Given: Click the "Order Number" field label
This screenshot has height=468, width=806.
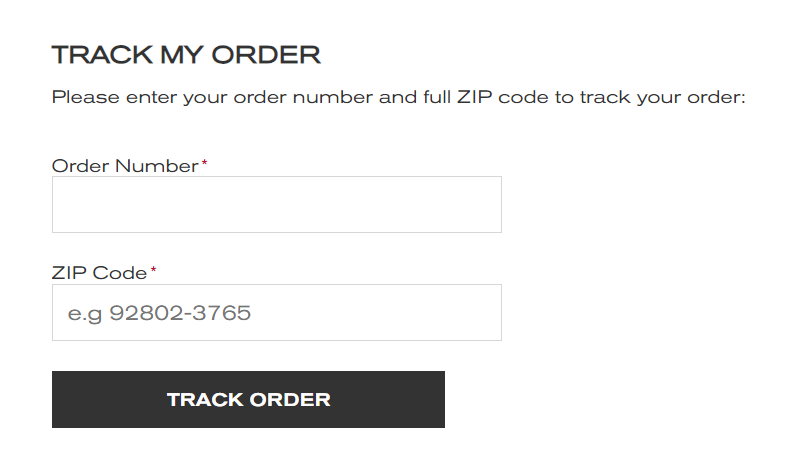Looking at the screenshot, I should [x=124, y=166].
